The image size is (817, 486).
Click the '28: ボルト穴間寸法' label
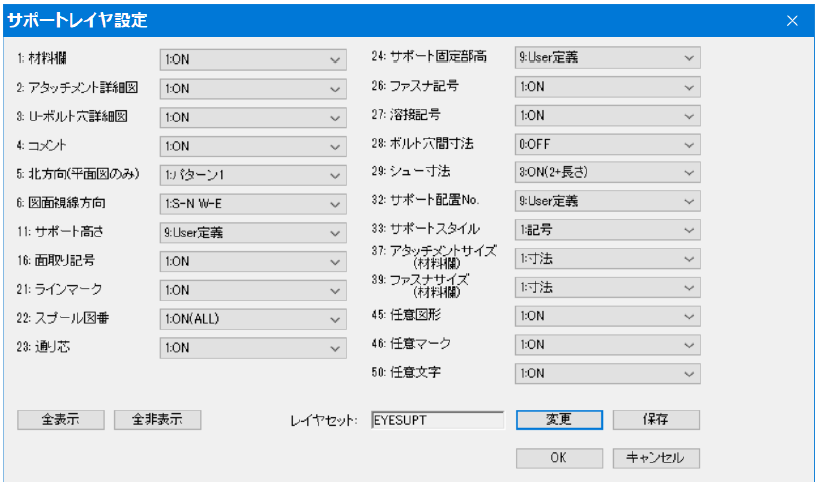pos(423,144)
